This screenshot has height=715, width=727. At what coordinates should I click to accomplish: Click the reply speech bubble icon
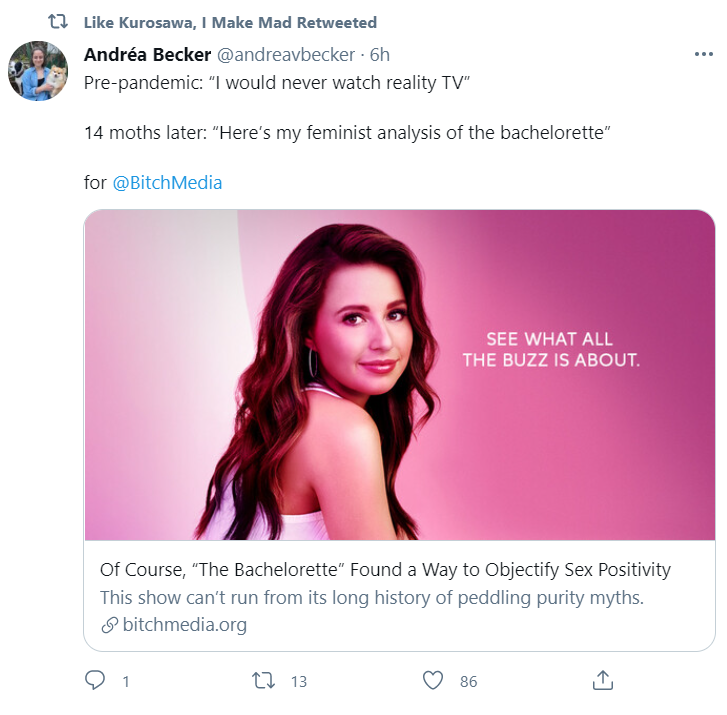[95, 680]
